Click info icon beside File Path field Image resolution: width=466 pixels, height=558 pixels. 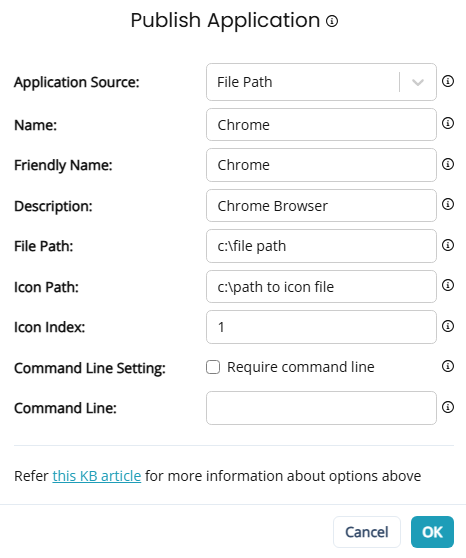[x=448, y=245]
